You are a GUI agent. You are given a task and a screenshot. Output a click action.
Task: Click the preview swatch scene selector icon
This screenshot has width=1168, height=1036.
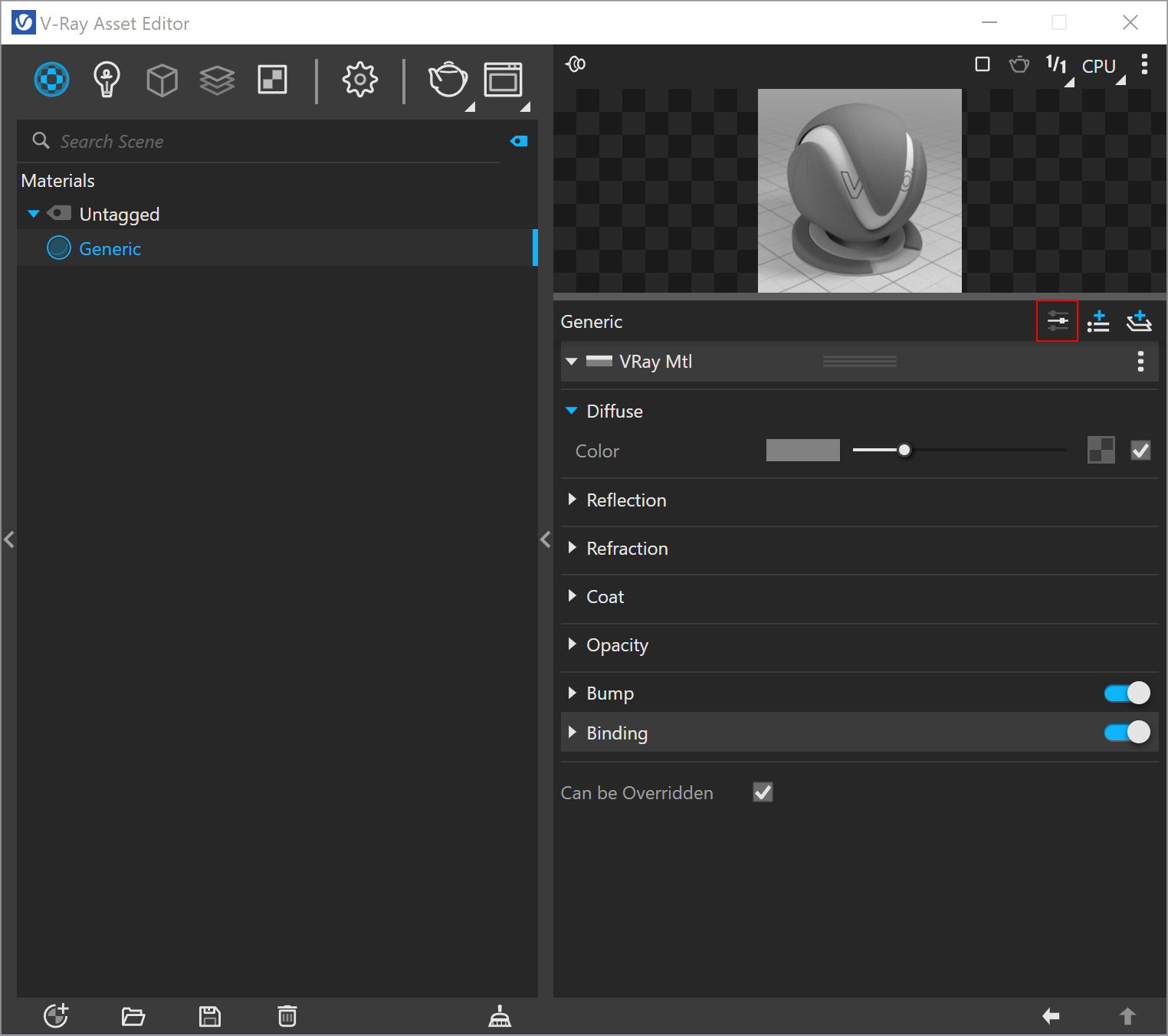tap(576, 64)
